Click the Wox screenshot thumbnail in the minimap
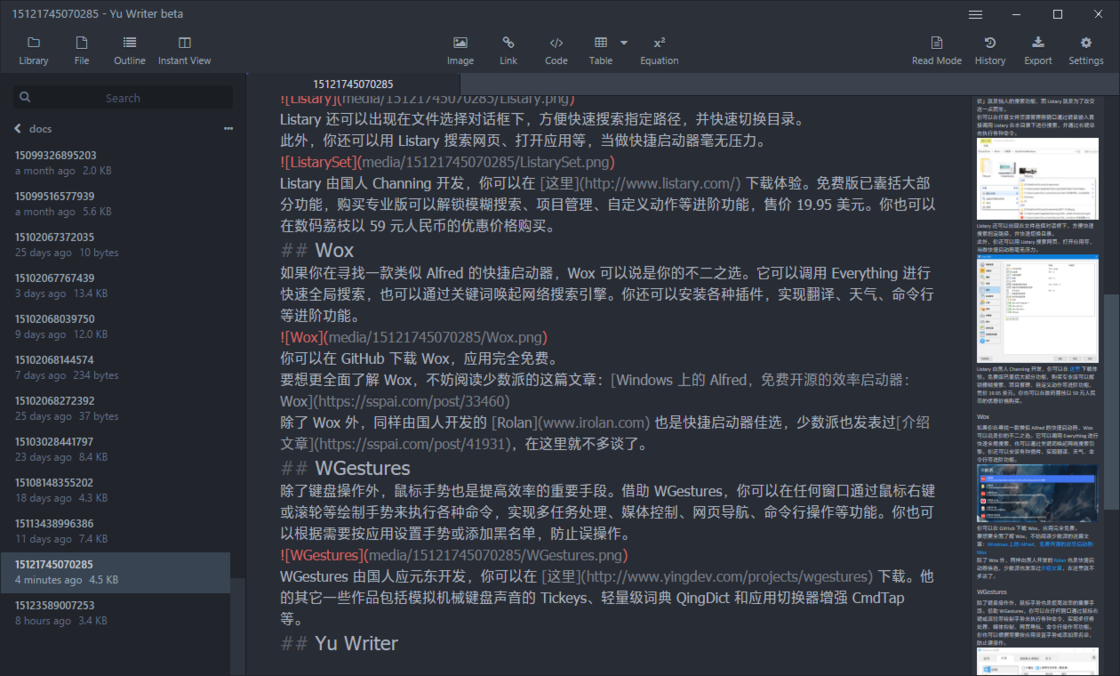The height and width of the screenshot is (676, 1120). 1037,493
